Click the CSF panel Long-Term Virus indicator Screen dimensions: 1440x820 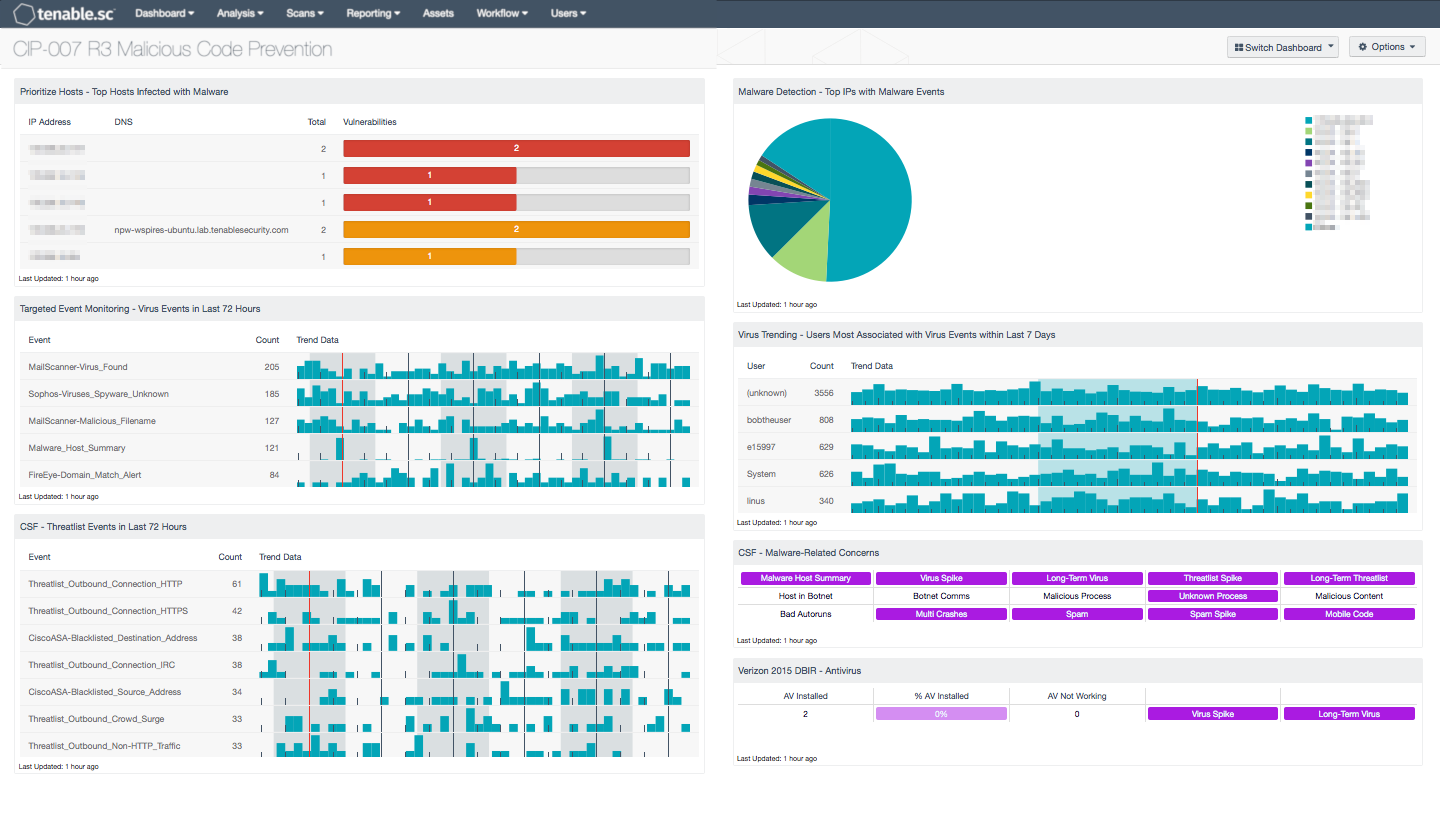tap(1077, 578)
